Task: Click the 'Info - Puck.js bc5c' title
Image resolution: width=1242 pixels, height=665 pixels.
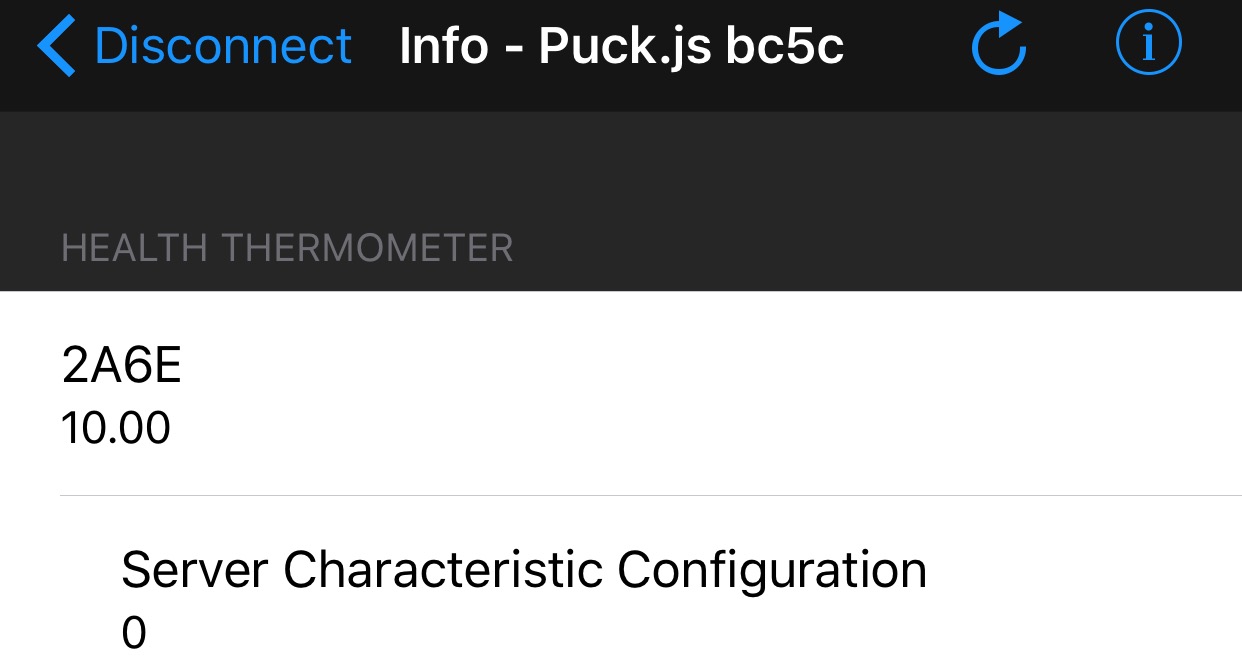Action: [x=621, y=46]
